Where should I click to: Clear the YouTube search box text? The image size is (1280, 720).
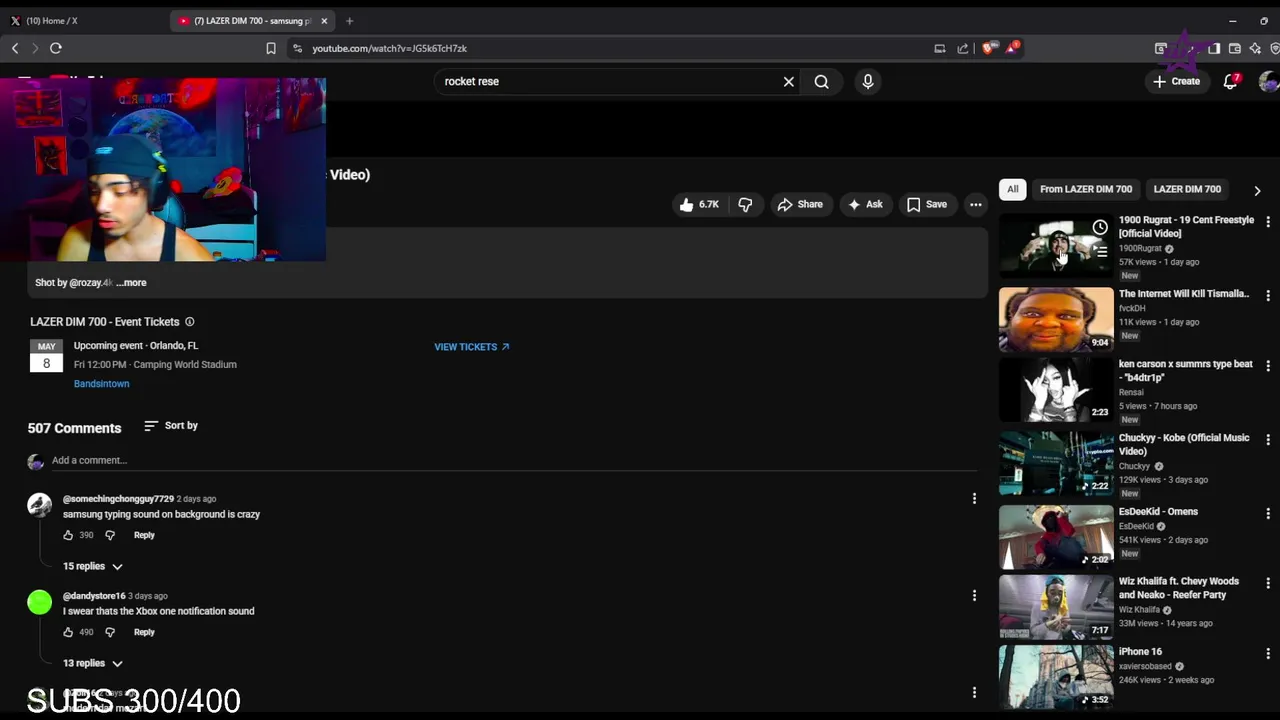[x=789, y=82]
